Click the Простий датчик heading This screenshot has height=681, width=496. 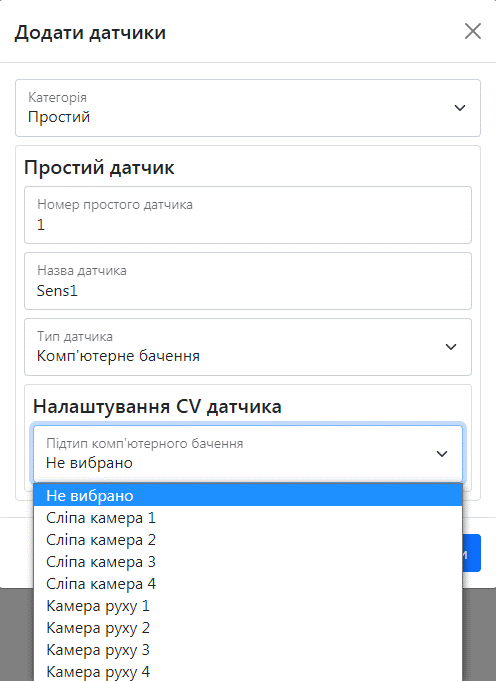pyautogui.click(x=99, y=168)
